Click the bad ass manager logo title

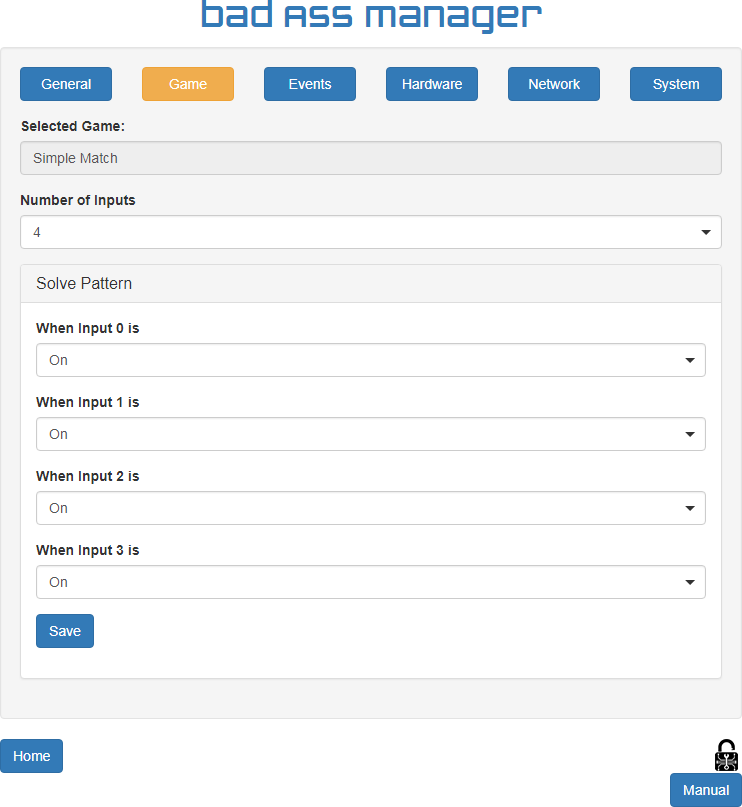click(371, 17)
